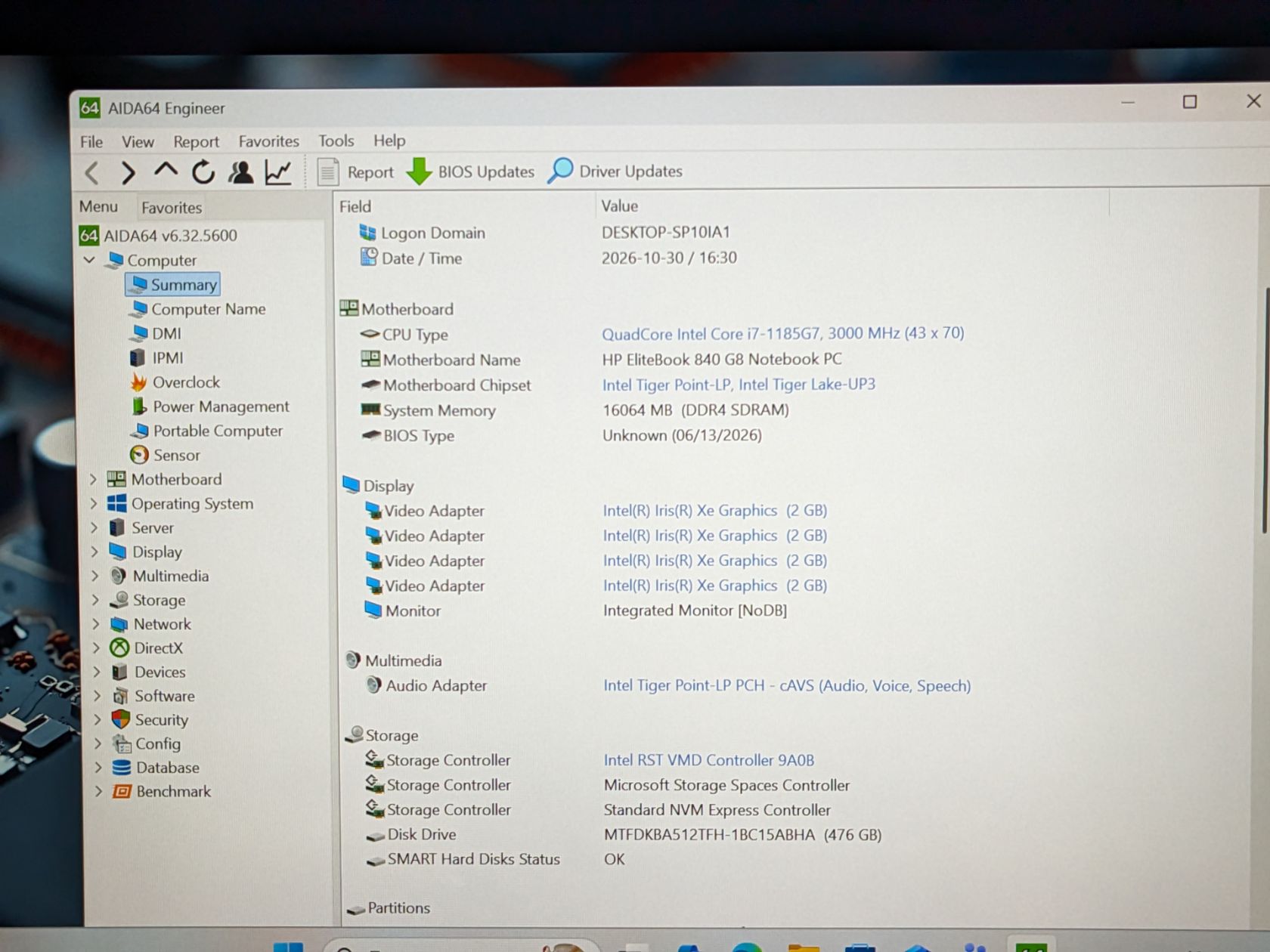1270x952 pixels.
Task: Select the Sensor item in the tree
Action: coord(165,455)
